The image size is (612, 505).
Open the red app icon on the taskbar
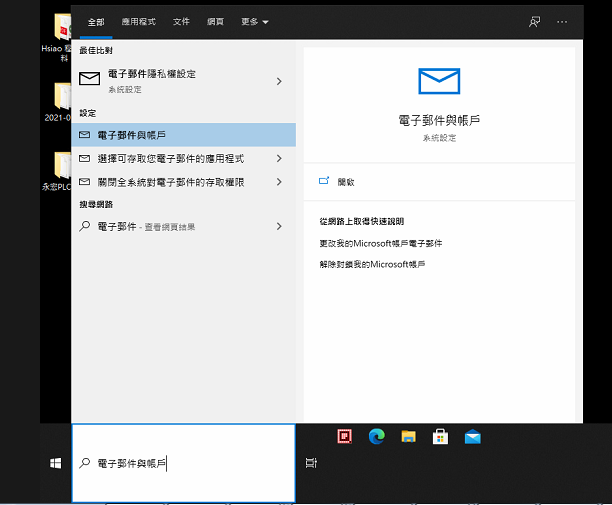coord(344,436)
